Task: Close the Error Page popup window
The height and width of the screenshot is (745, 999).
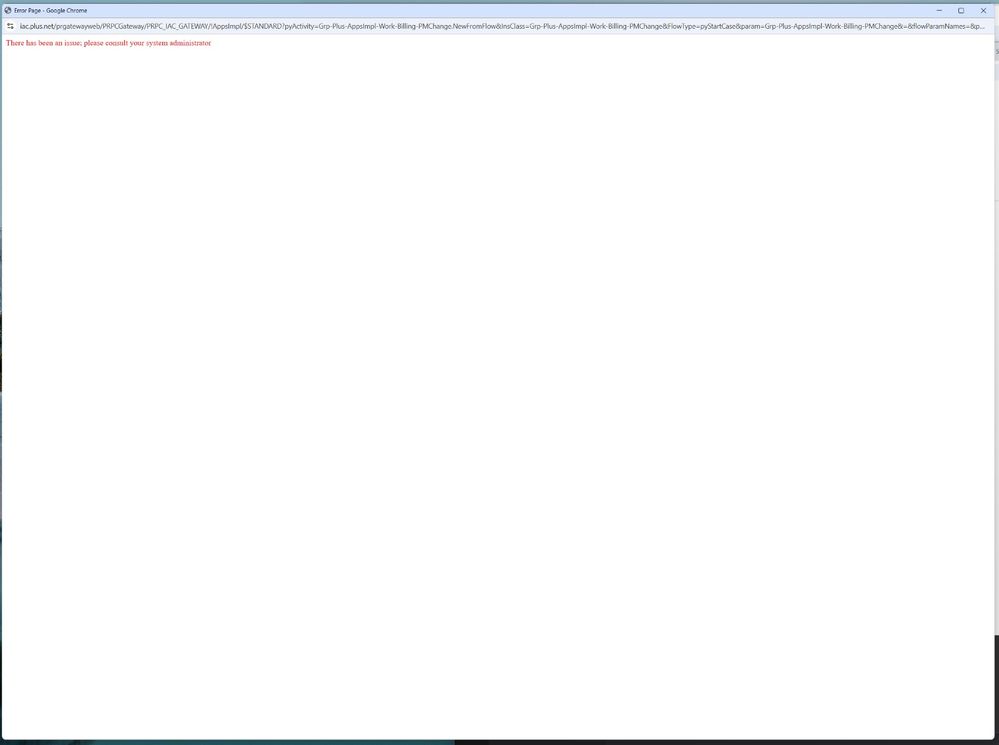Action: [983, 10]
